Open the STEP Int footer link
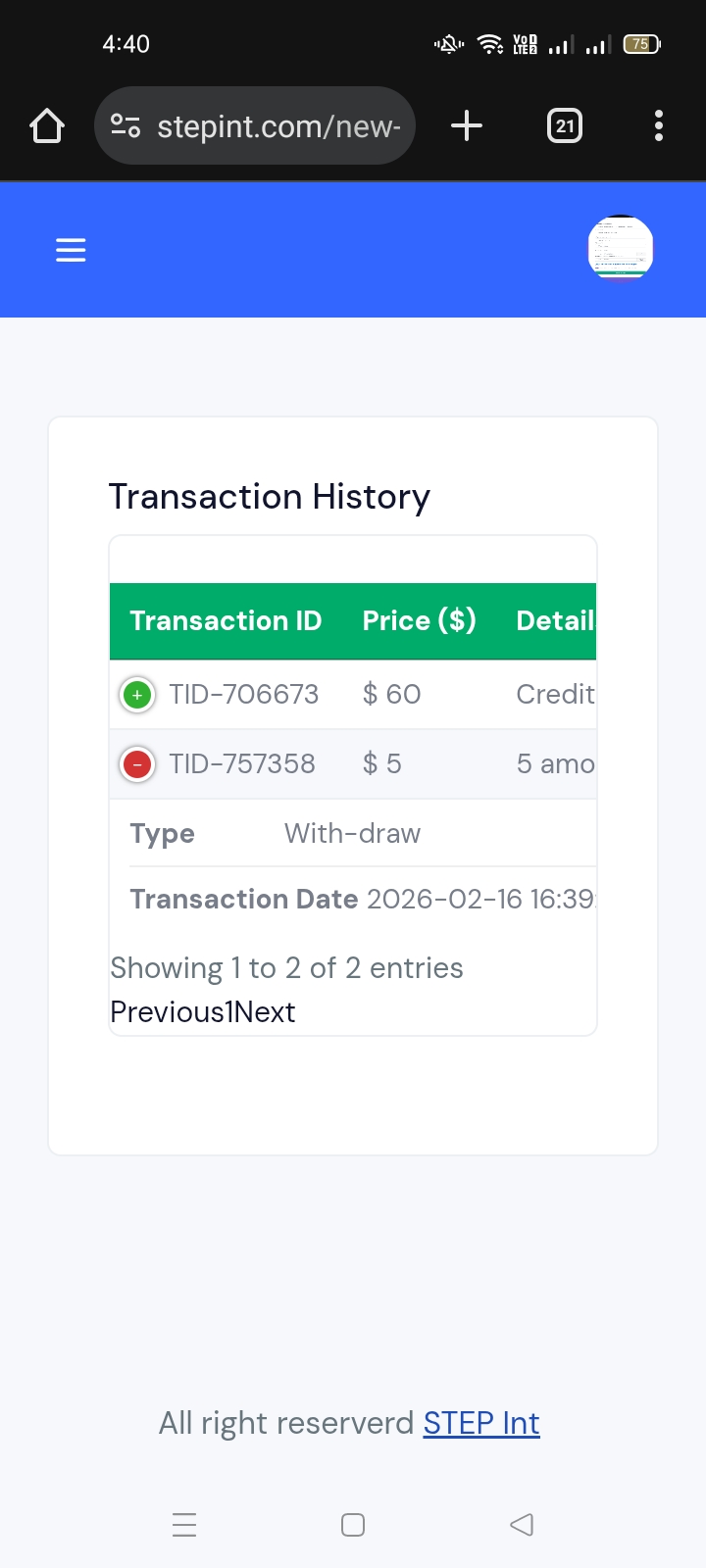Screen dimensions: 706x1568 click(x=481, y=1423)
